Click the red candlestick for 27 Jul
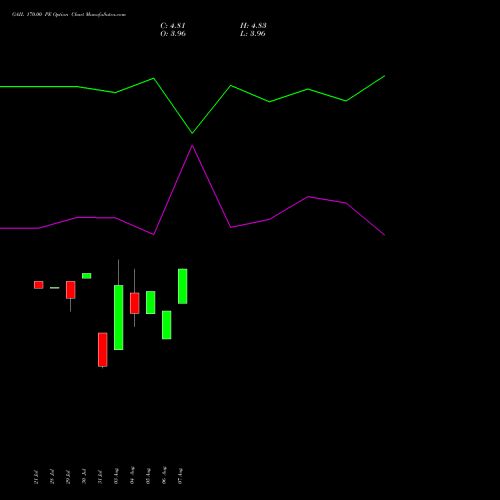The height and width of the screenshot is (500, 500). click(39, 285)
